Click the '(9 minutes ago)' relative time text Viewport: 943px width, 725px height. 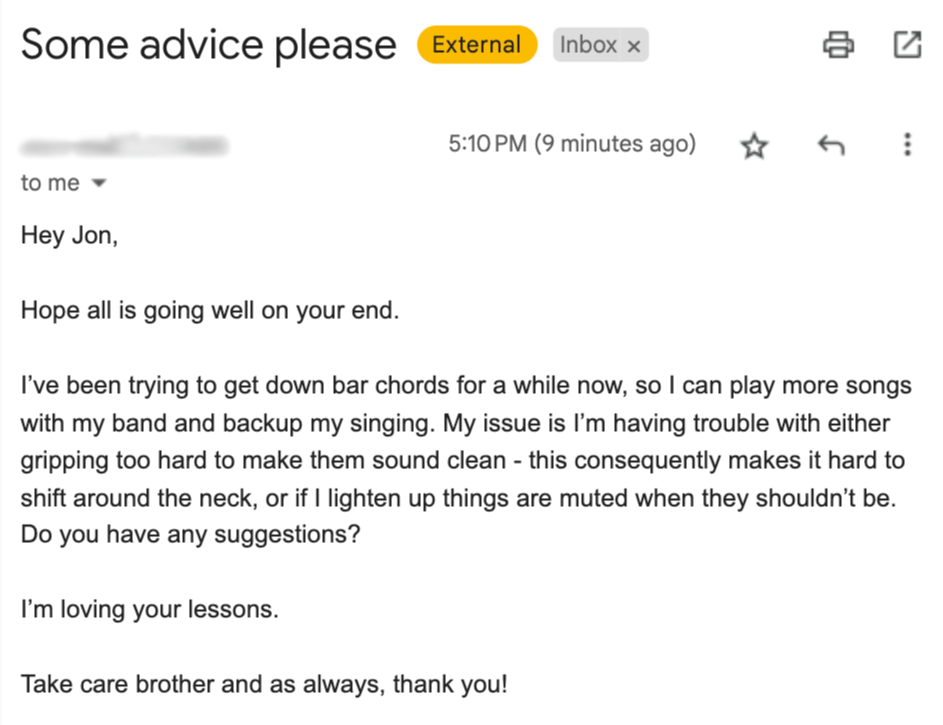click(615, 144)
